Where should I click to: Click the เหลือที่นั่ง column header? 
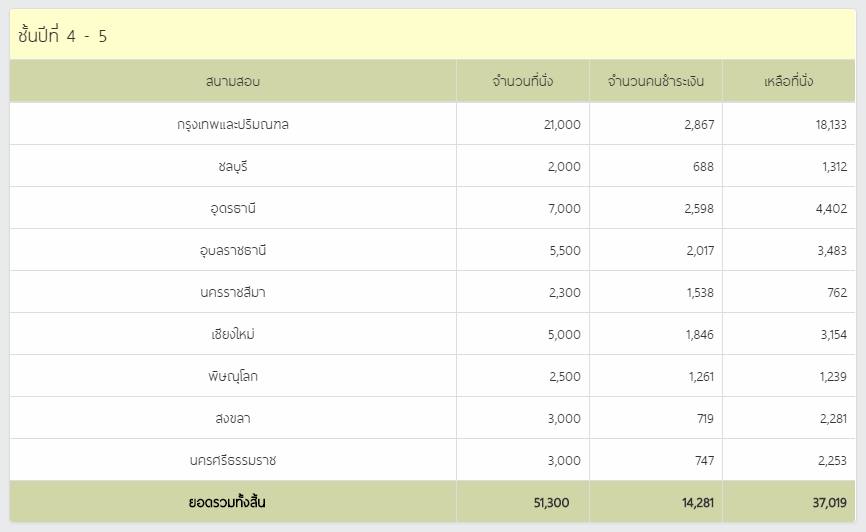(789, 81)
